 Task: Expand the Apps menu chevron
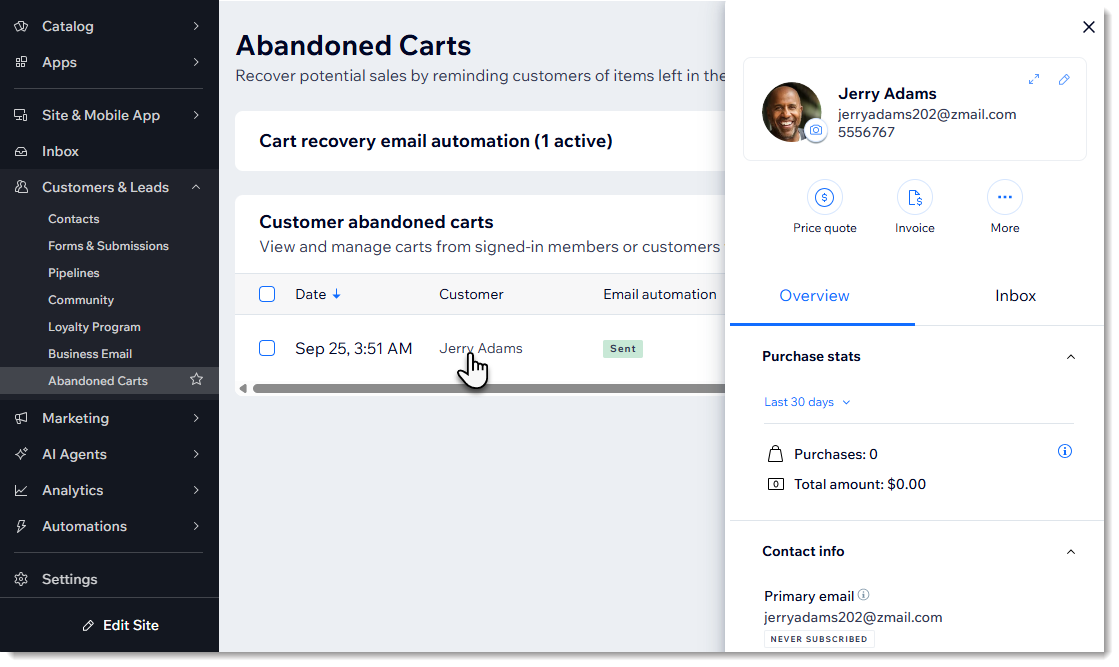[196, 62]
